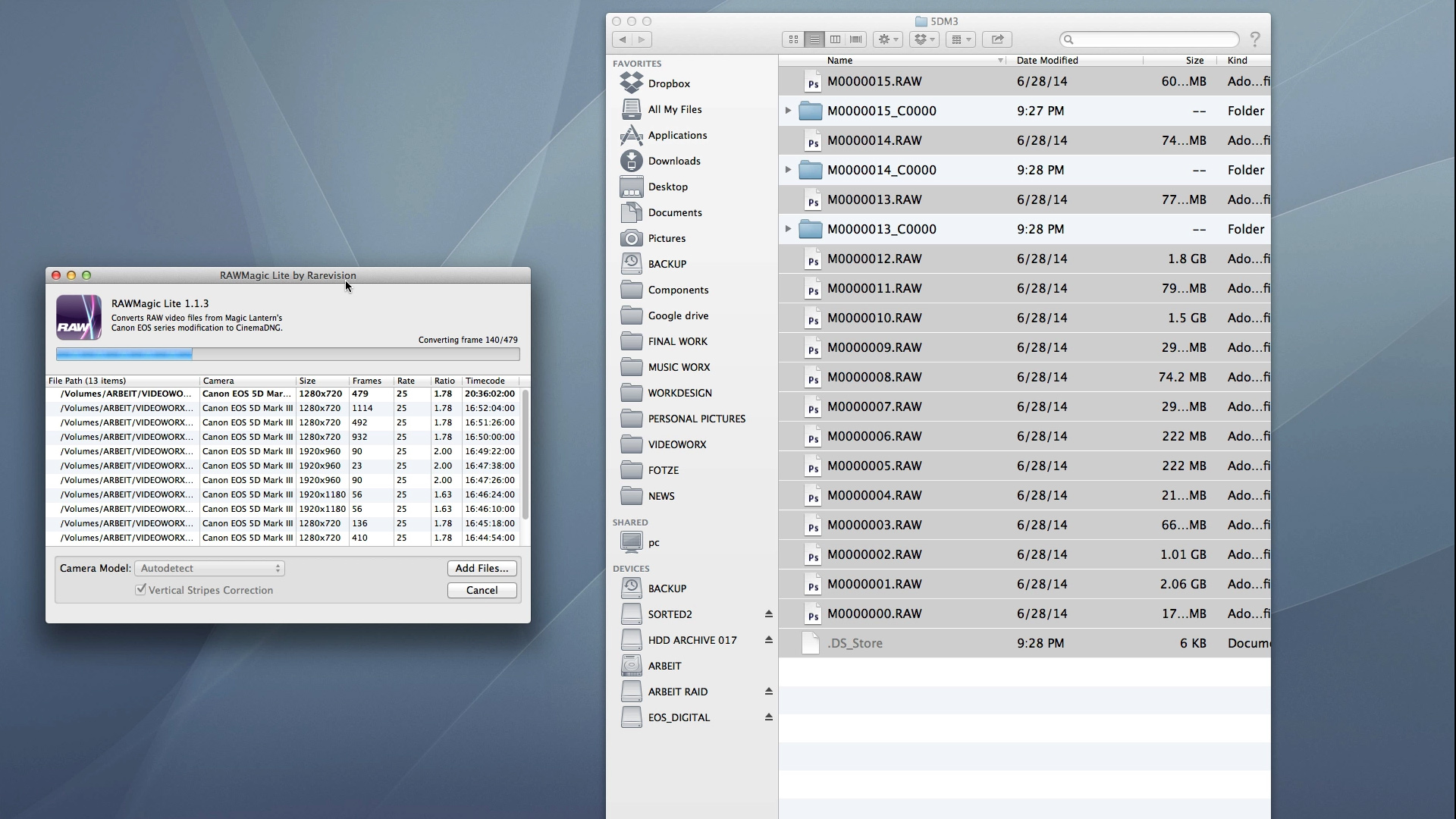Switch Finder to Cover Flow view
The width and height of the screenshot is (1456, 819).
(x=856, y=39)
